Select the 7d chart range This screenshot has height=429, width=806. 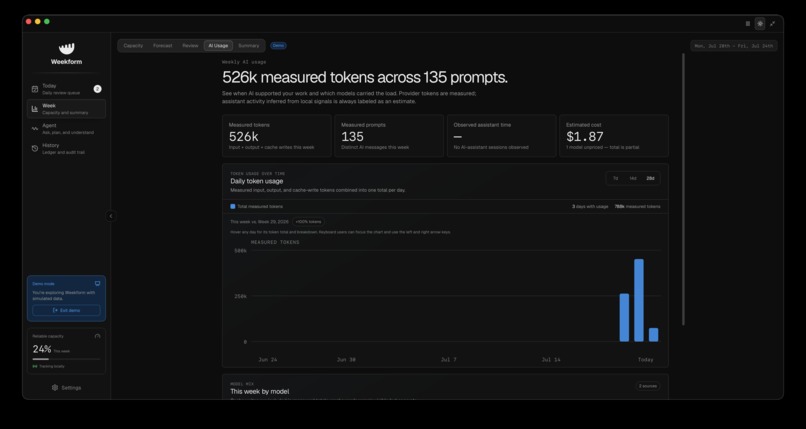pos(615,178)
